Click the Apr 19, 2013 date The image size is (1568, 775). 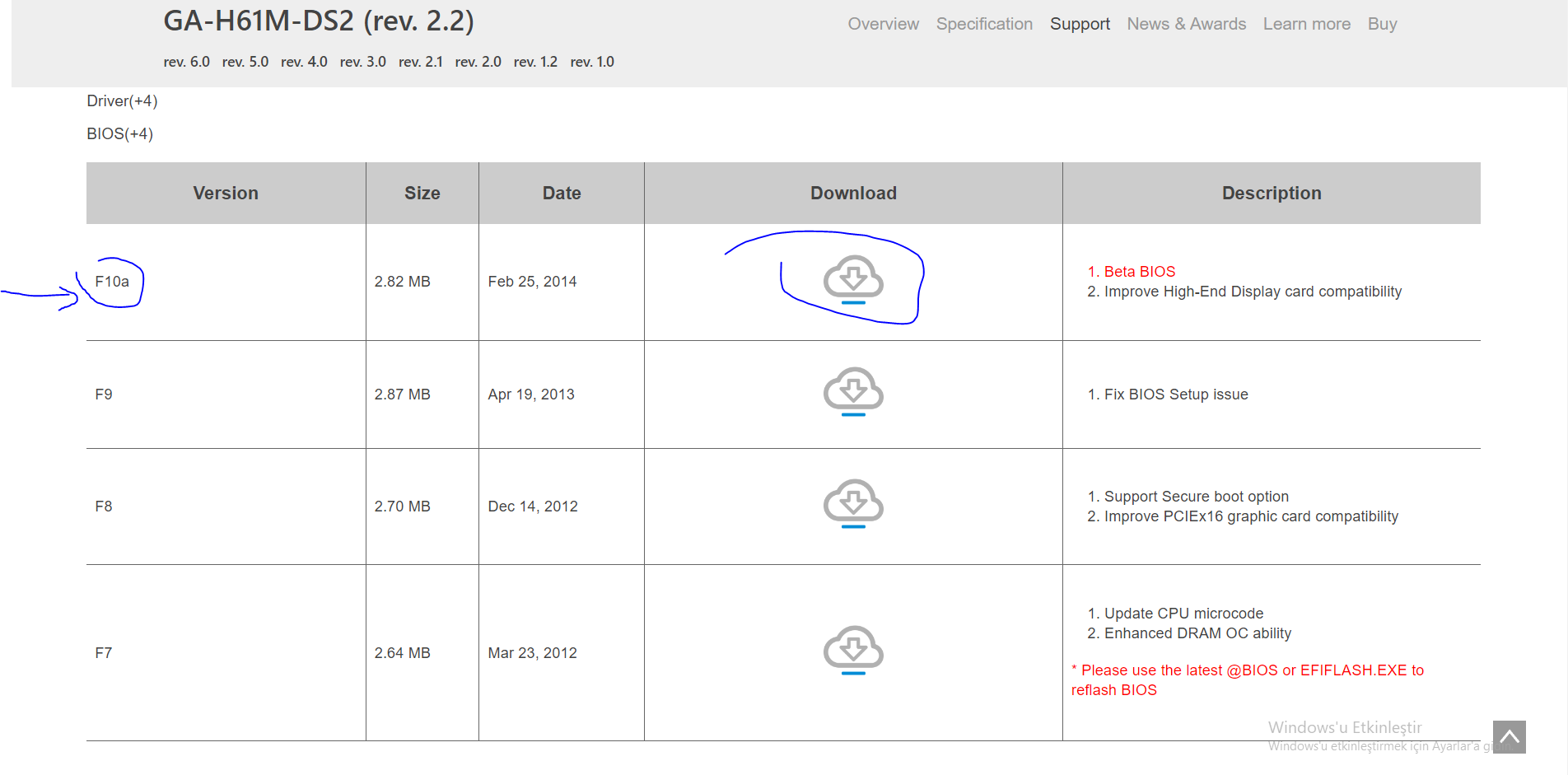(x=531, y=395)
